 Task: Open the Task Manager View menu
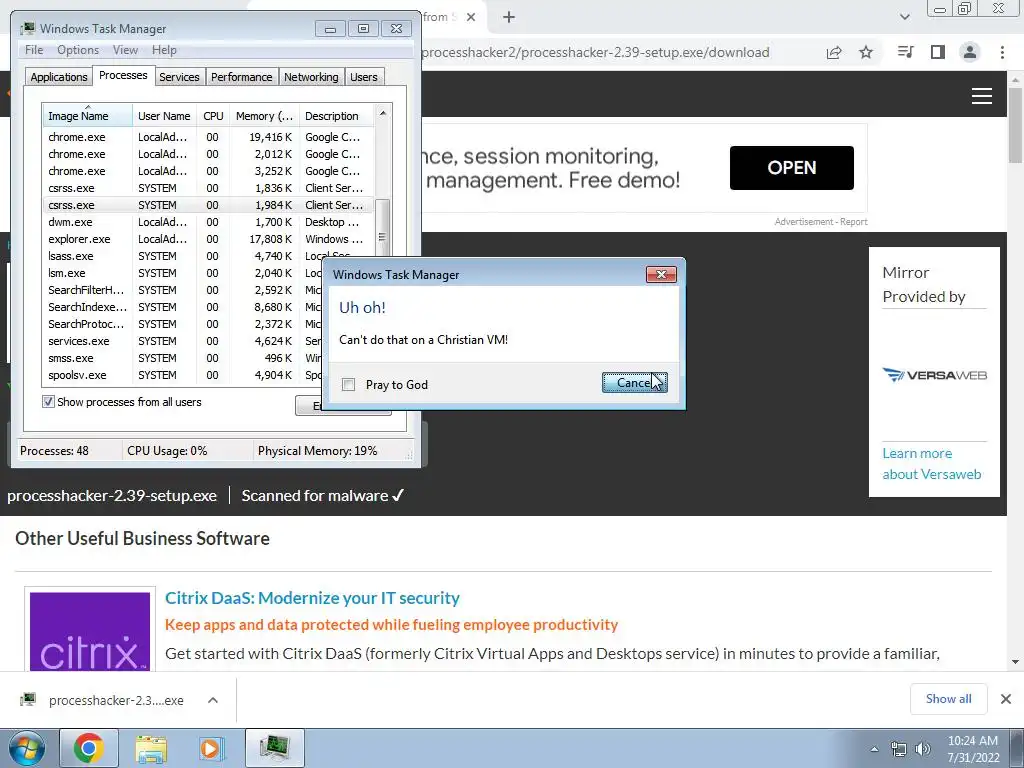(x=125, y=50)
